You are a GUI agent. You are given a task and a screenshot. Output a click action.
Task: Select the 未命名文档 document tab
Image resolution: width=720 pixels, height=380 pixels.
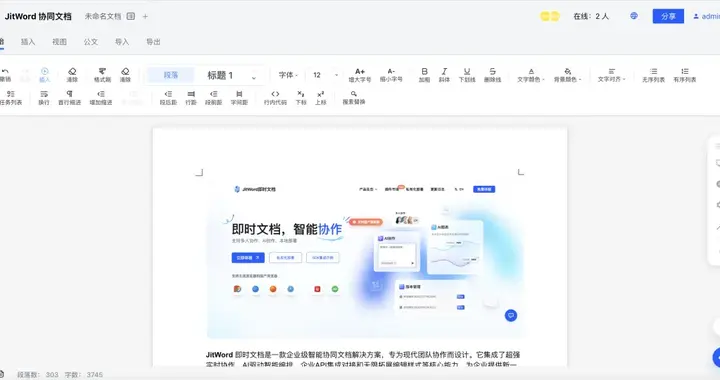coord(103,17)
